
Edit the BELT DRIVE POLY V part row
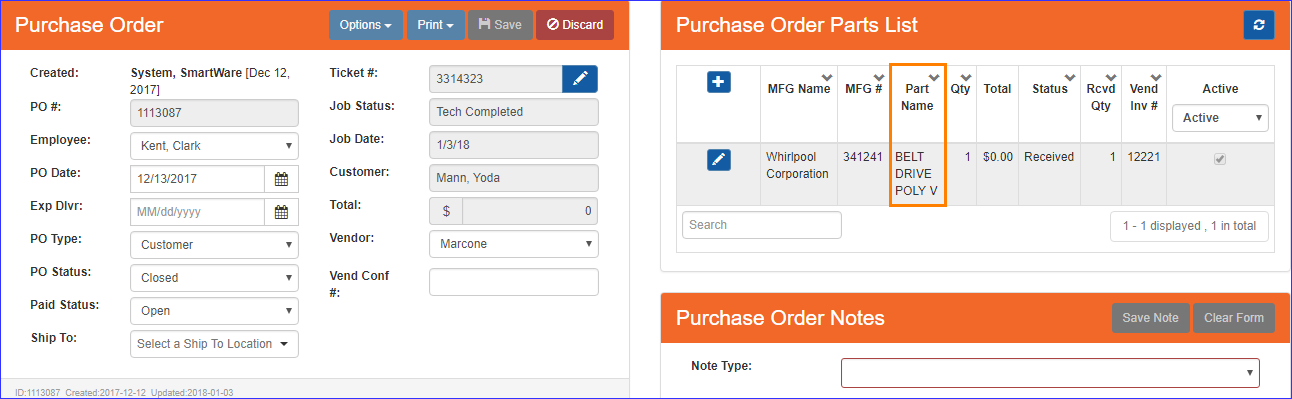(719, 159)
